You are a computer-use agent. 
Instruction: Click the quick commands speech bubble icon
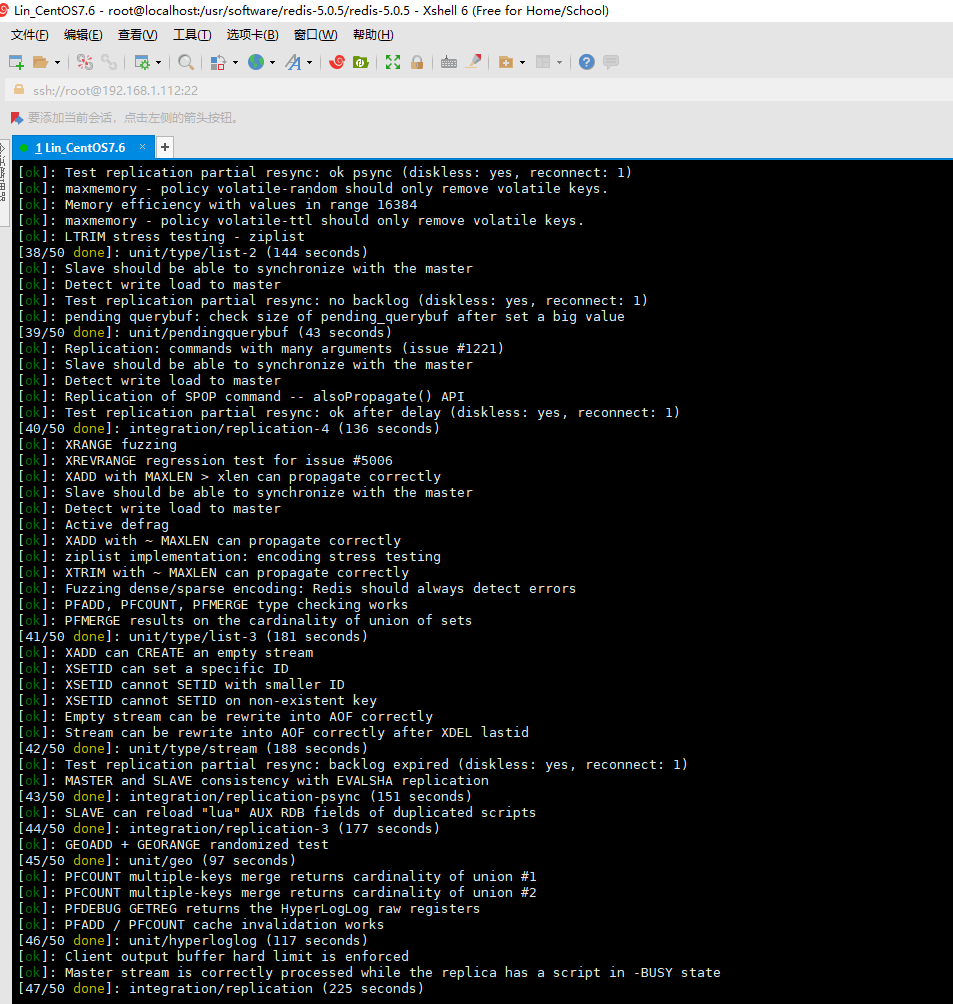click(610, 62)
